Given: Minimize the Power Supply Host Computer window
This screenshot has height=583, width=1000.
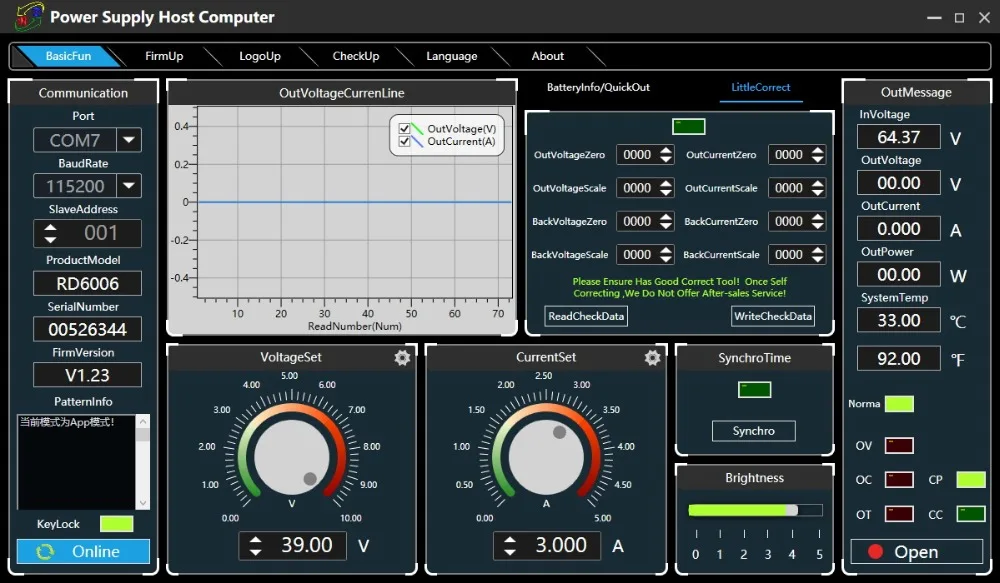Looking at the screenshot, I should tap(934, 18).
